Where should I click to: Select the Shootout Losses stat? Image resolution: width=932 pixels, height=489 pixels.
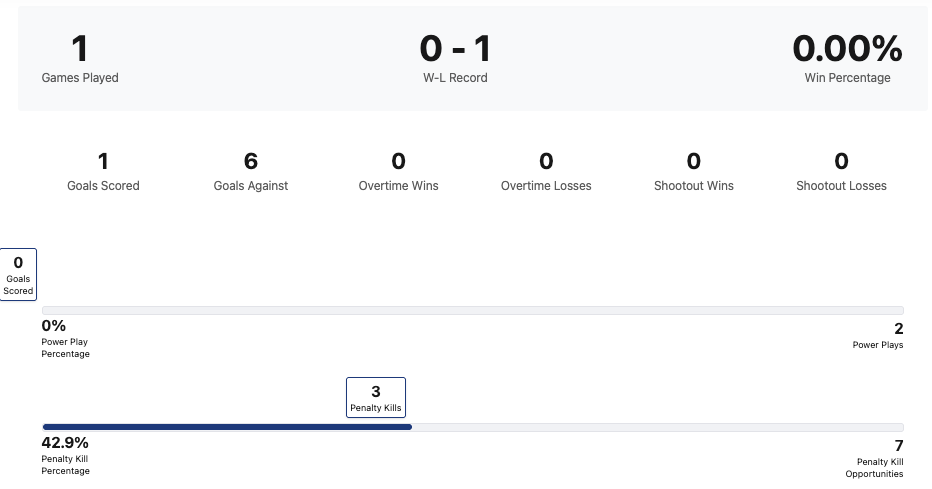[x=841, y=171]
